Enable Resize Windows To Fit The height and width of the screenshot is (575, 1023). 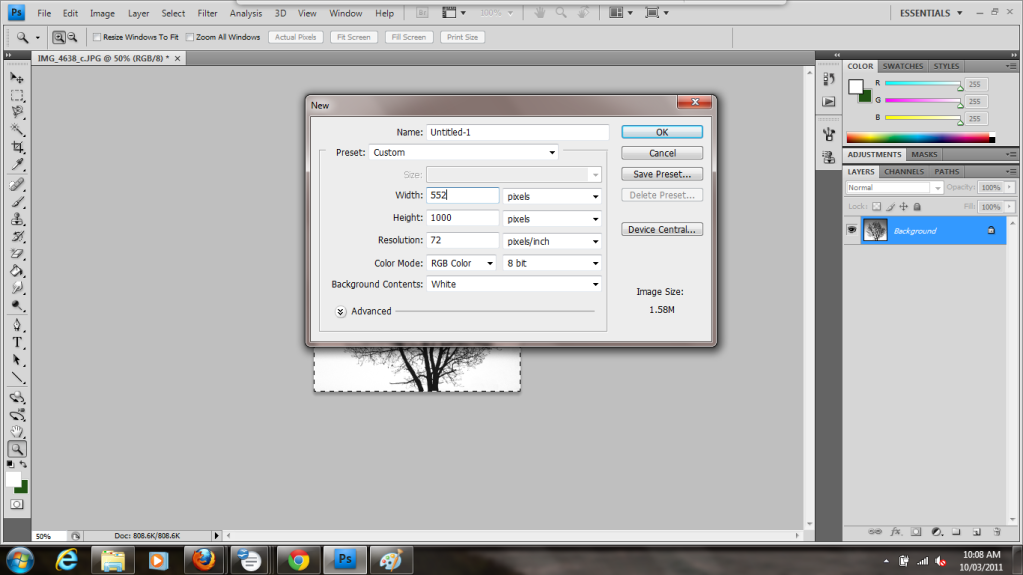pyautogui.click(x=97, y=37)
